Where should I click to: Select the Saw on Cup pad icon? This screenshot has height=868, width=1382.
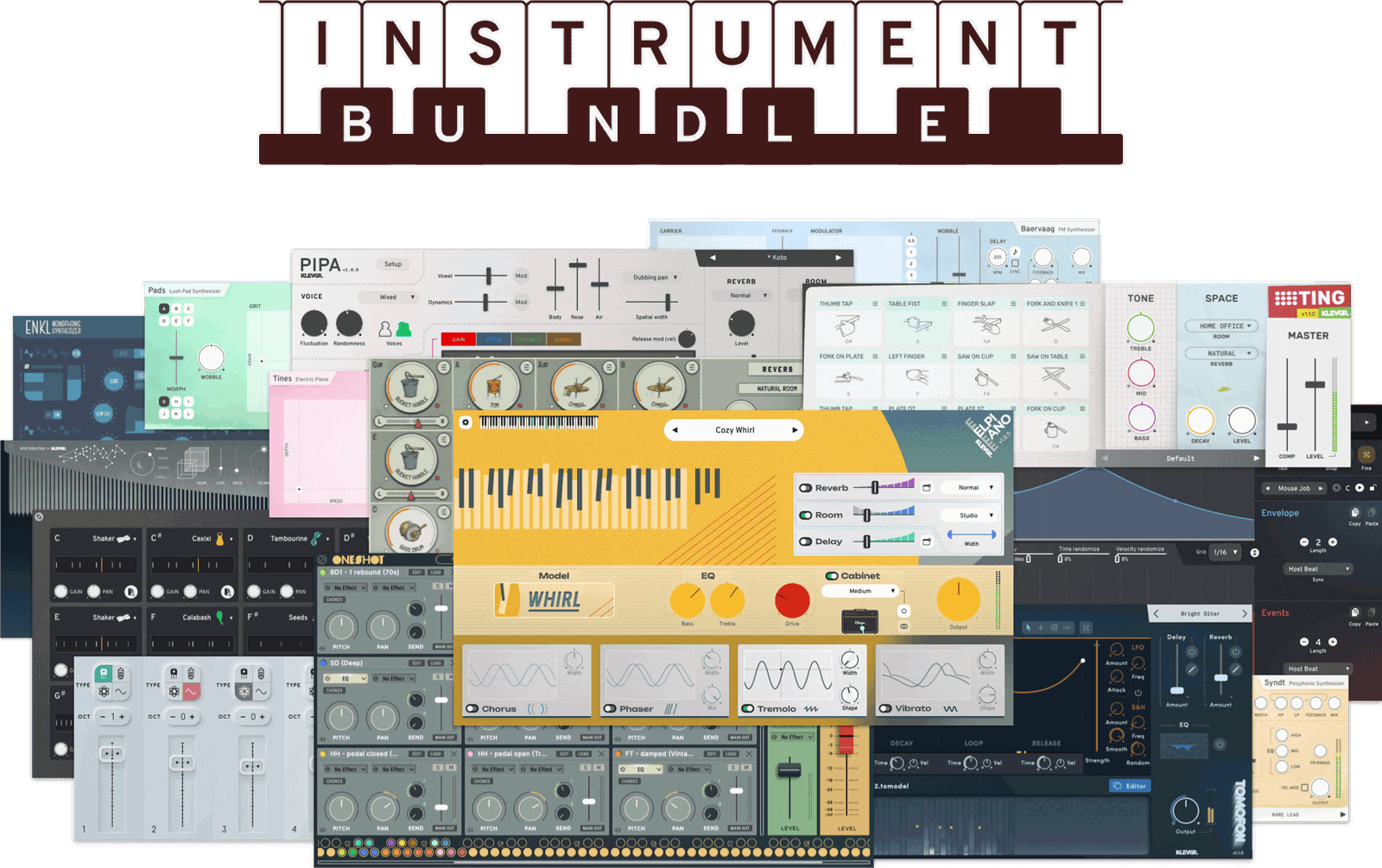986,378
